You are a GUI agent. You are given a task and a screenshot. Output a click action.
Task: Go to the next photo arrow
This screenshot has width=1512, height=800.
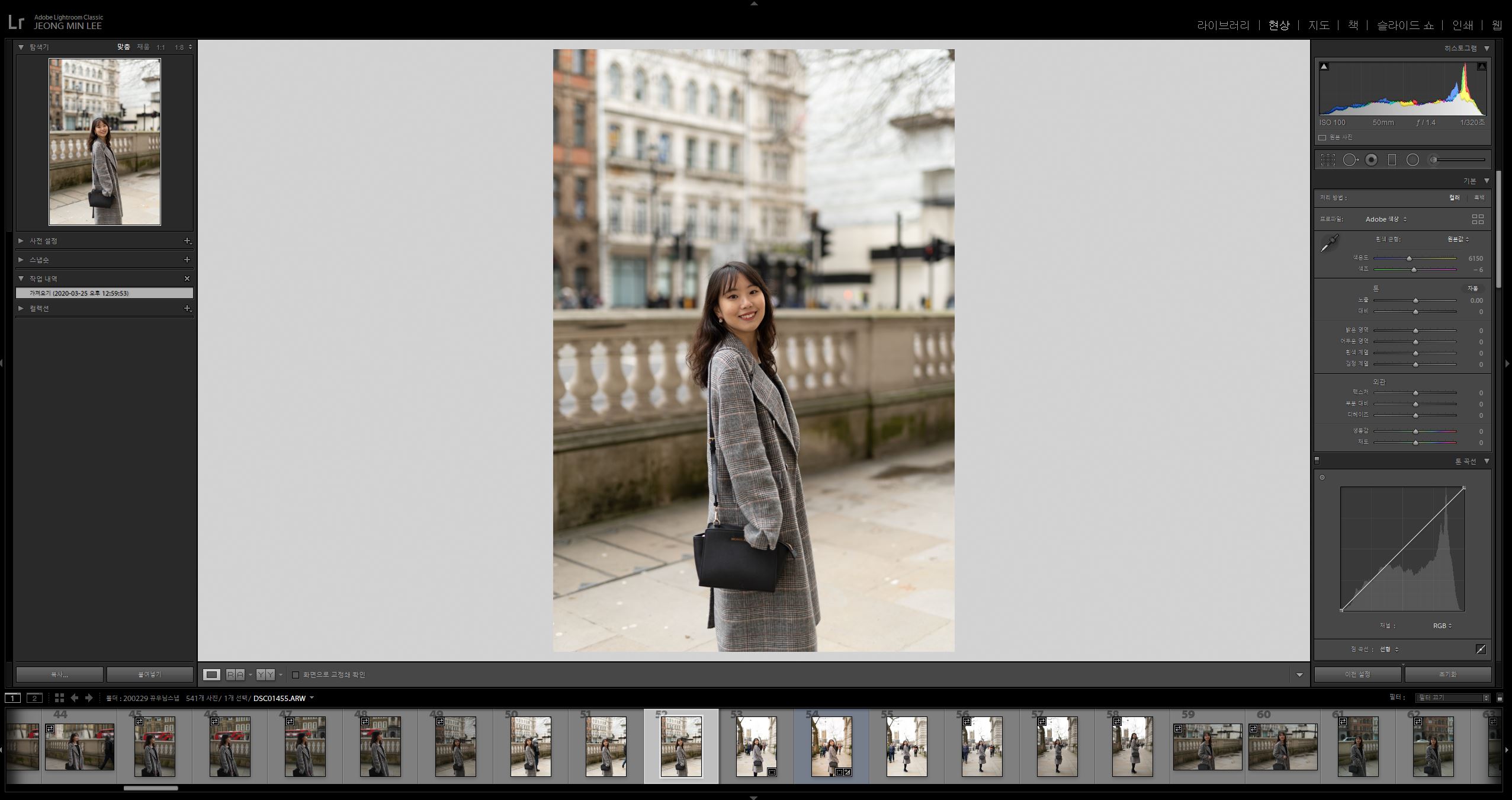click(89, 698)
